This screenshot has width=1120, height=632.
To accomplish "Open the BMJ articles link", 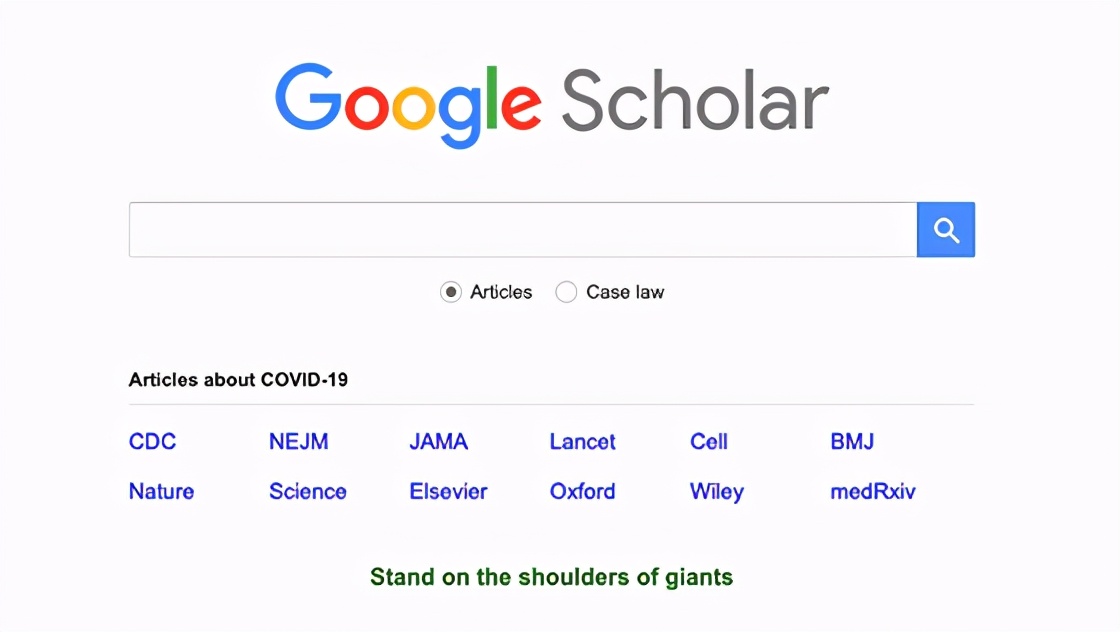I will pos(852,441).
